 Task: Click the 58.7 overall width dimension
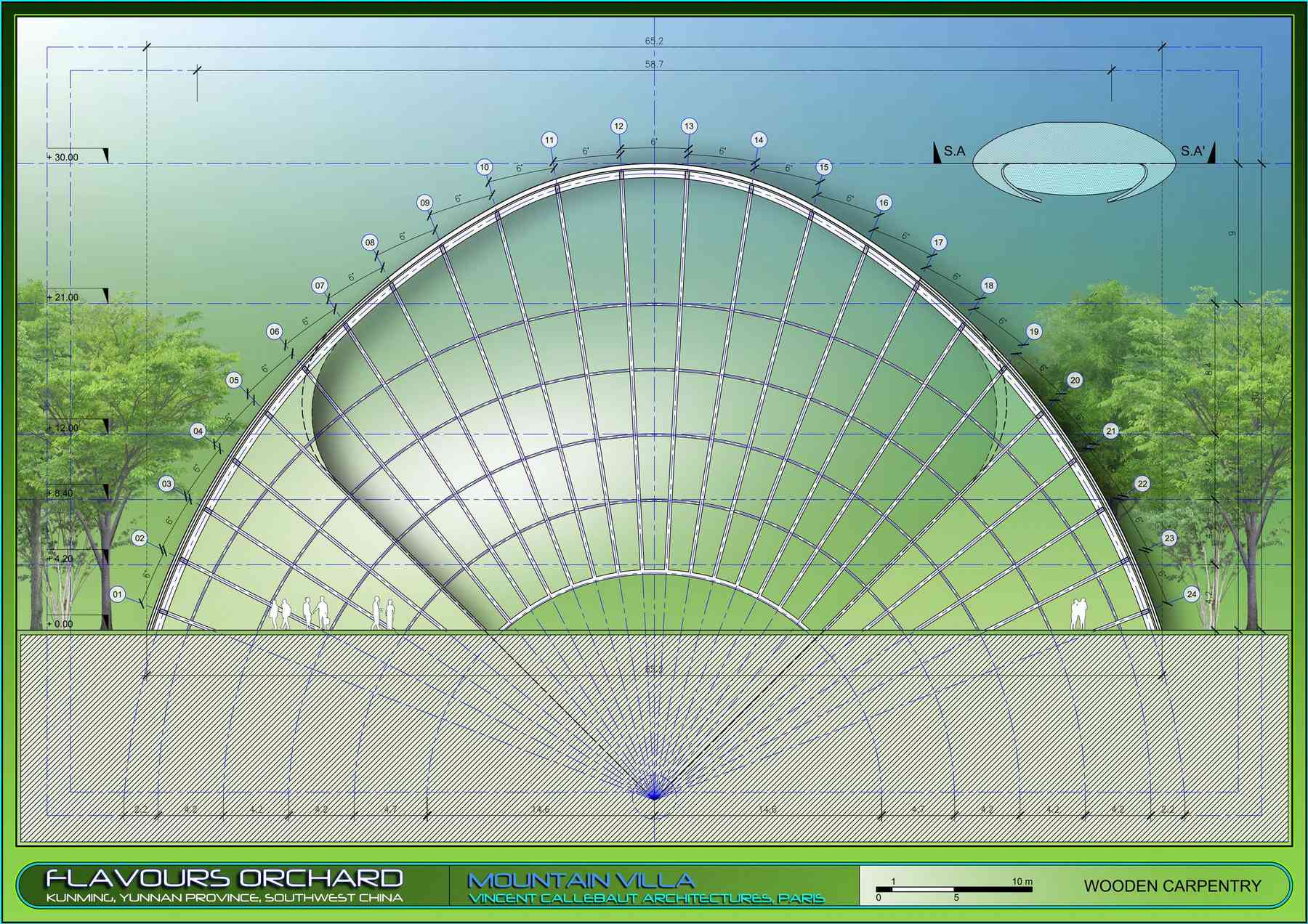pyautogui.click(x=654, y=64)
